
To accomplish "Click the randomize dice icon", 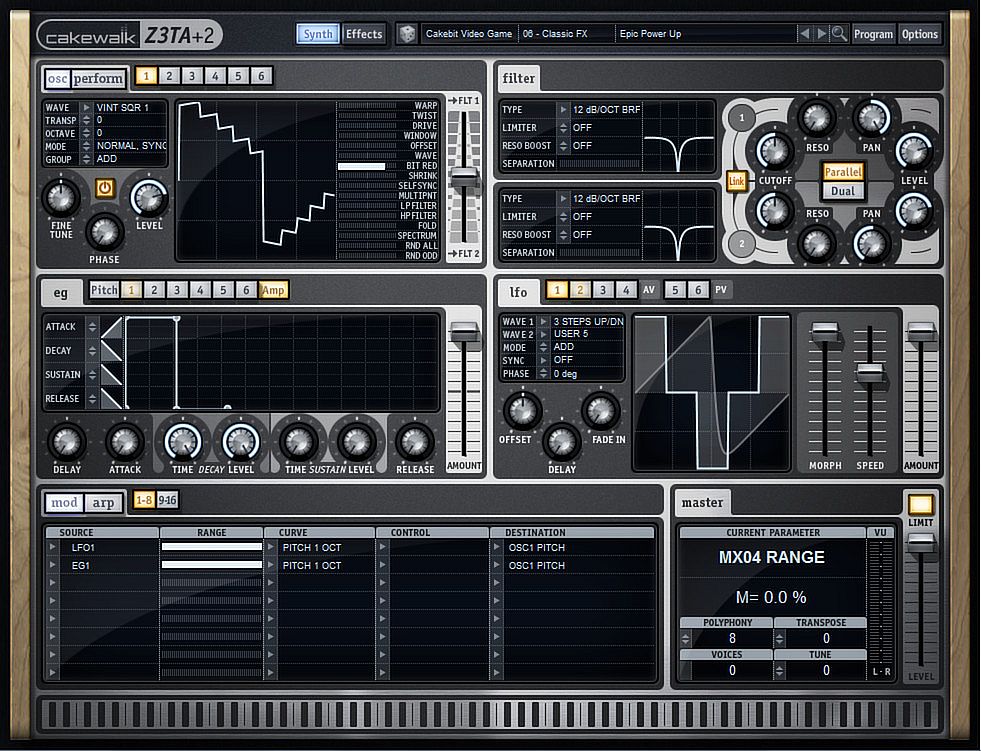I will [407, 34].
